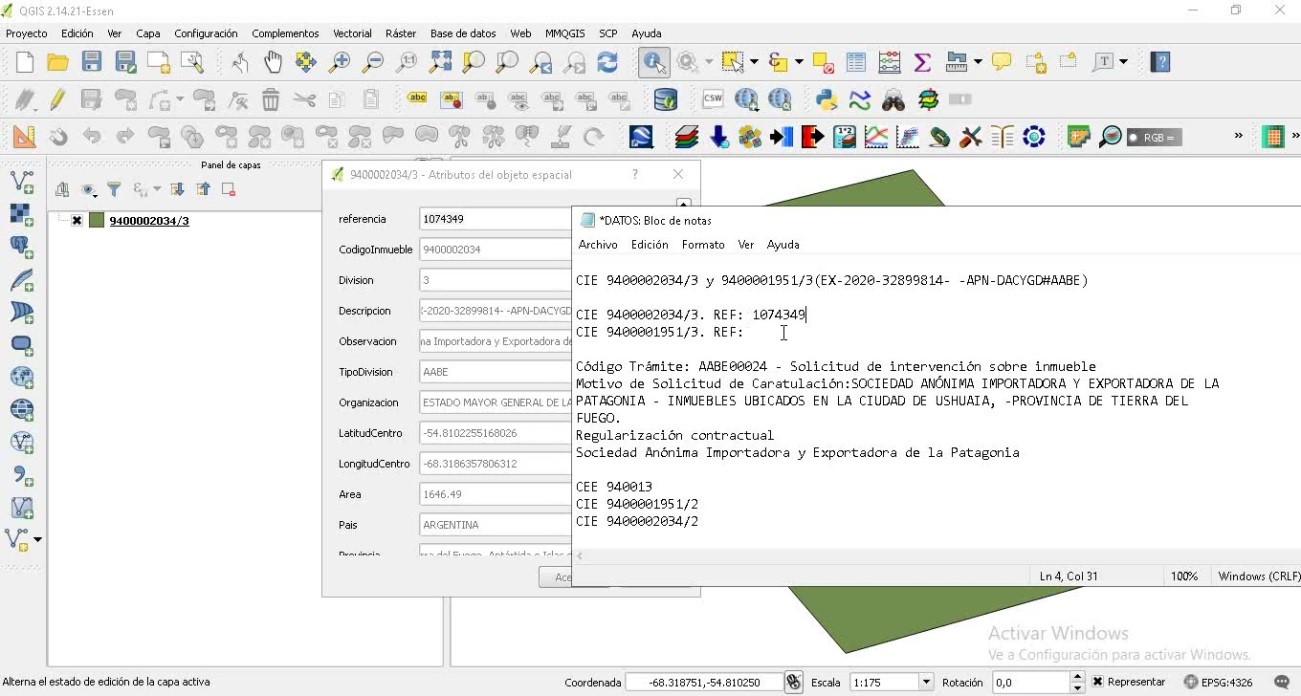Open the Escala scale dropdown
The height and width of the screenshot is (696, 1301).
(926, 682)
